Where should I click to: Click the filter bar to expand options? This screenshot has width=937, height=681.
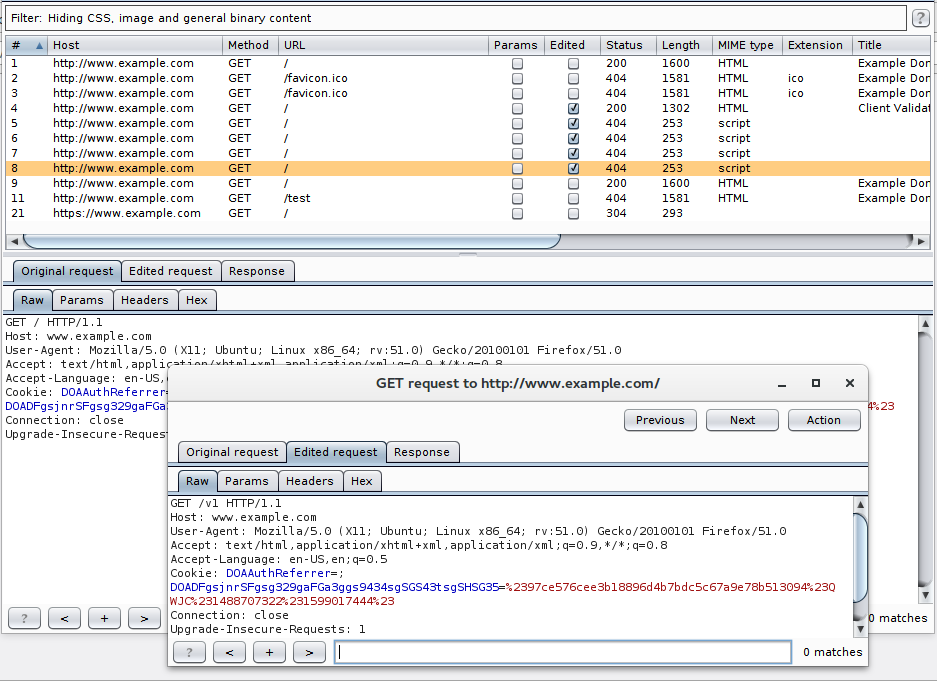[456, 18]
